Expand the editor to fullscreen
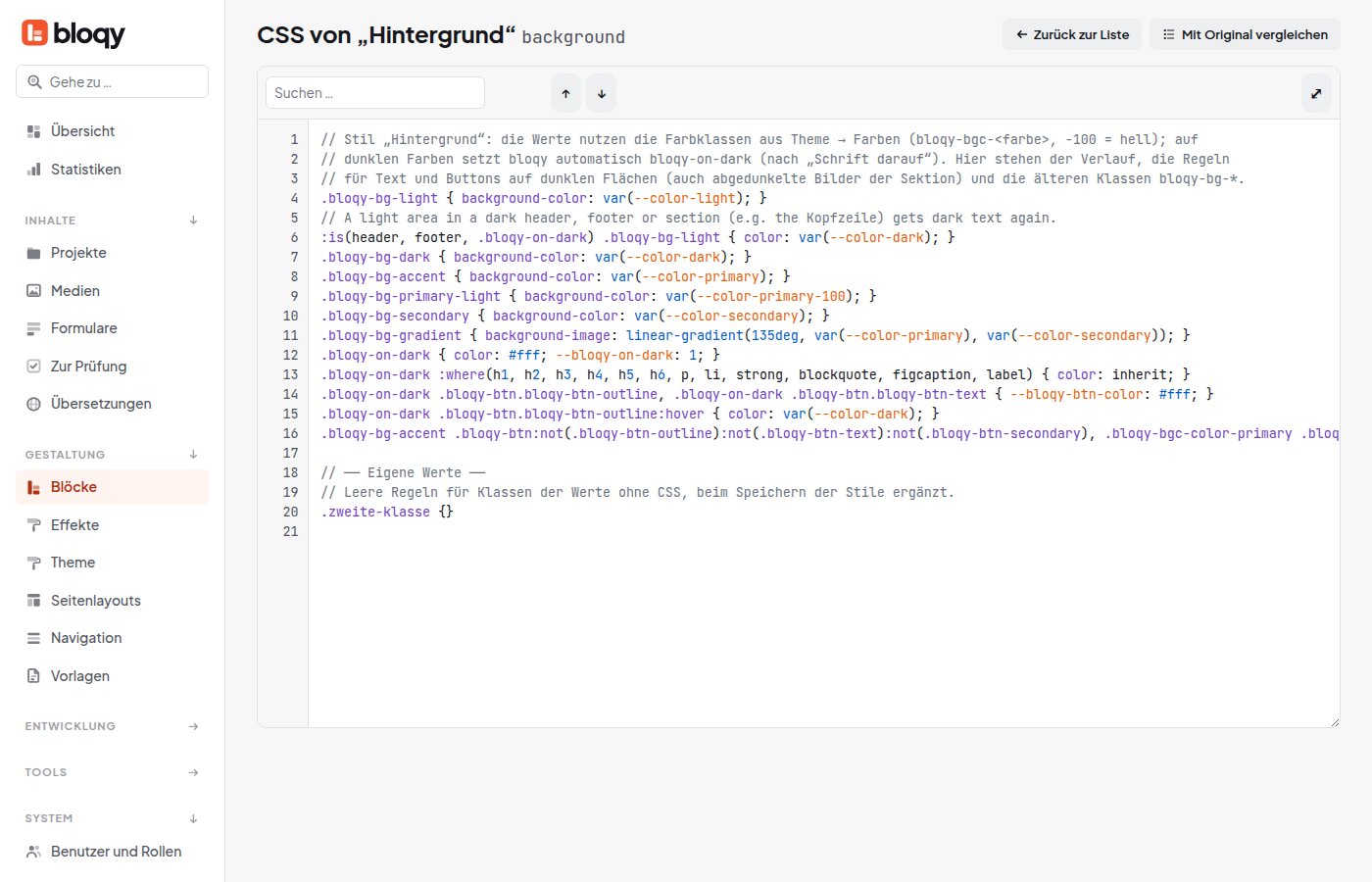Viewport: 1372px width, 882px height. [x=1316, y=93]
